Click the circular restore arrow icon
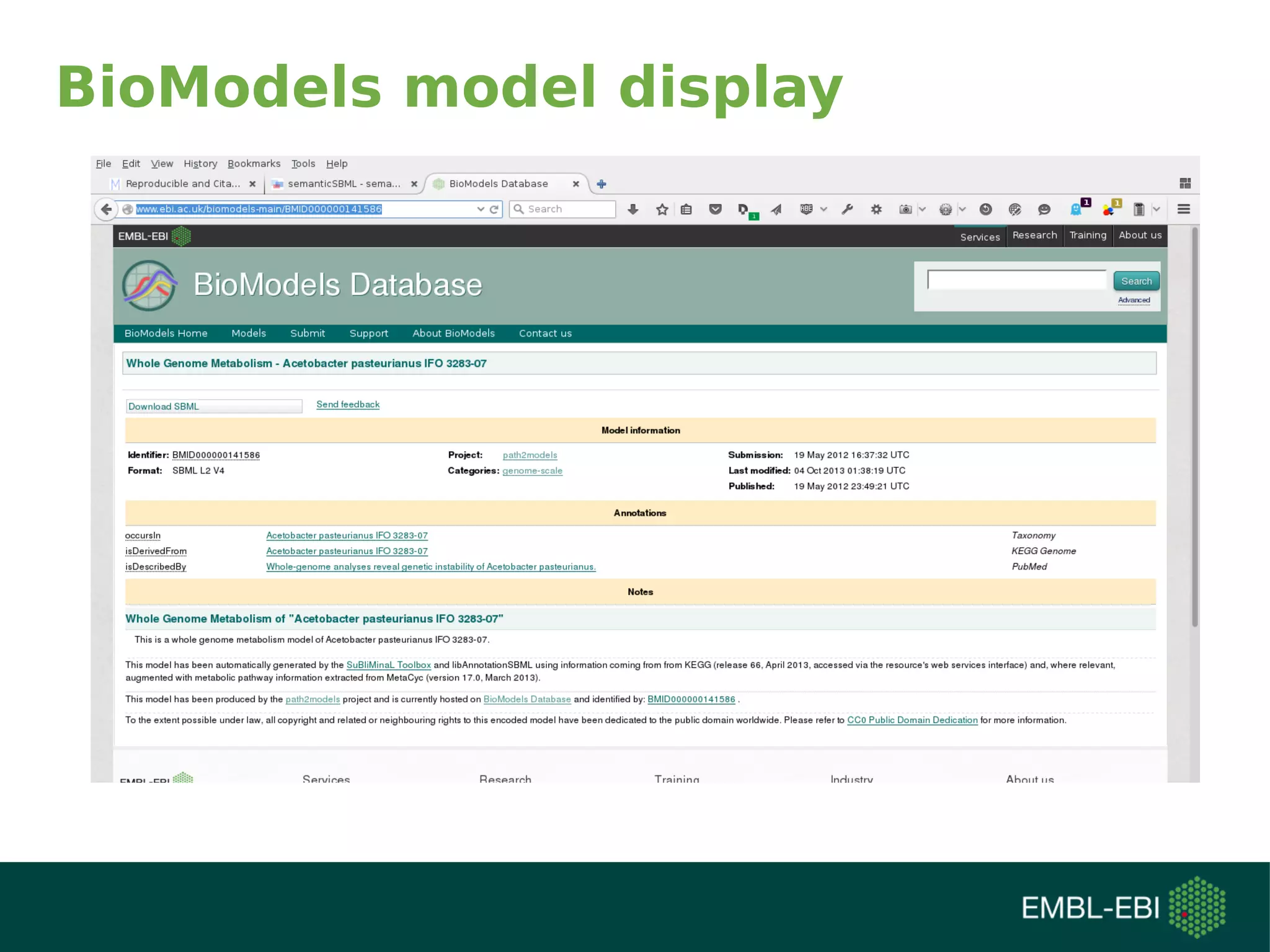1270x952 pixels. click(x=985, y=209)
